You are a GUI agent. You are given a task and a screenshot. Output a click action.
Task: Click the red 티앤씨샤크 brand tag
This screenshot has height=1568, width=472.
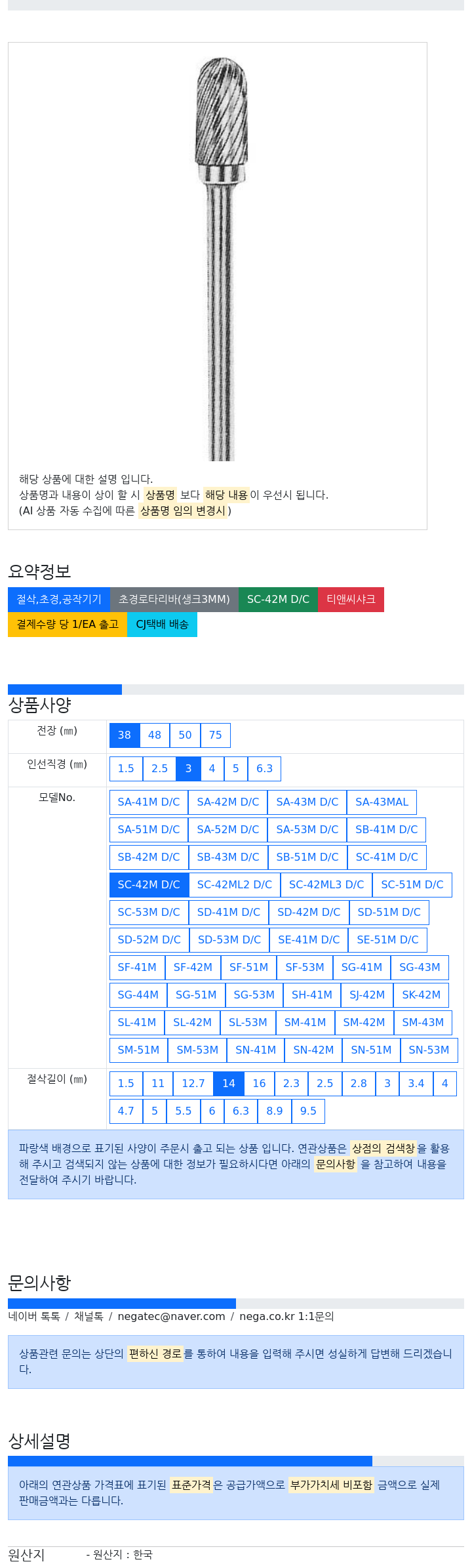click(x=351, y=600)
